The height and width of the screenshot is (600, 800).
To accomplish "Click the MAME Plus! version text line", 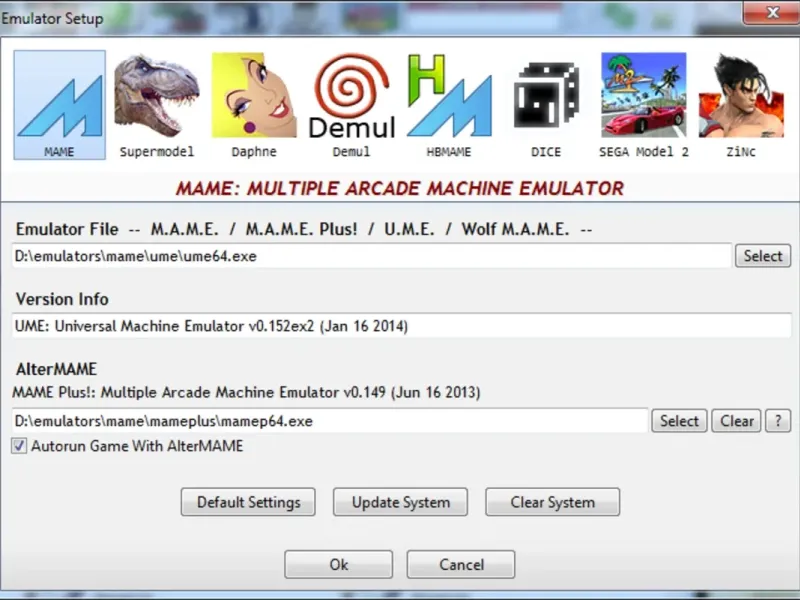I will tap(246, 392).
